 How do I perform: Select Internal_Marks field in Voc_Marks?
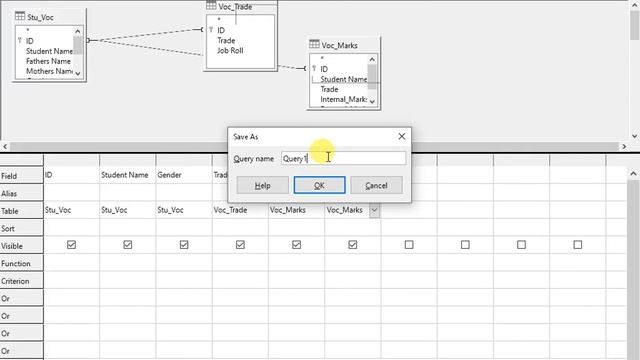click(344, 99)
